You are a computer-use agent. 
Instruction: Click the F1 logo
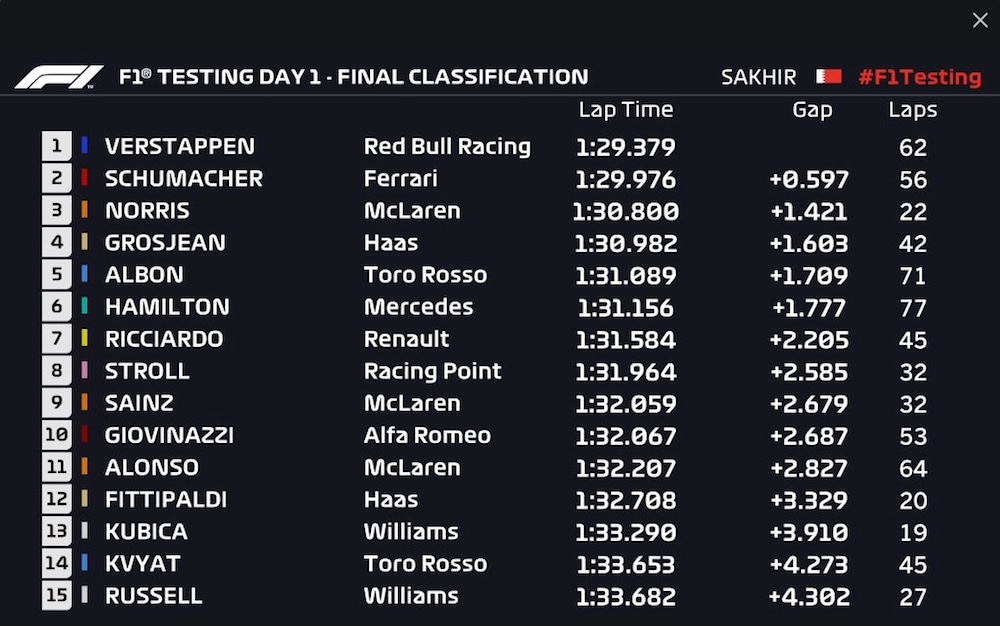(59, 77)
